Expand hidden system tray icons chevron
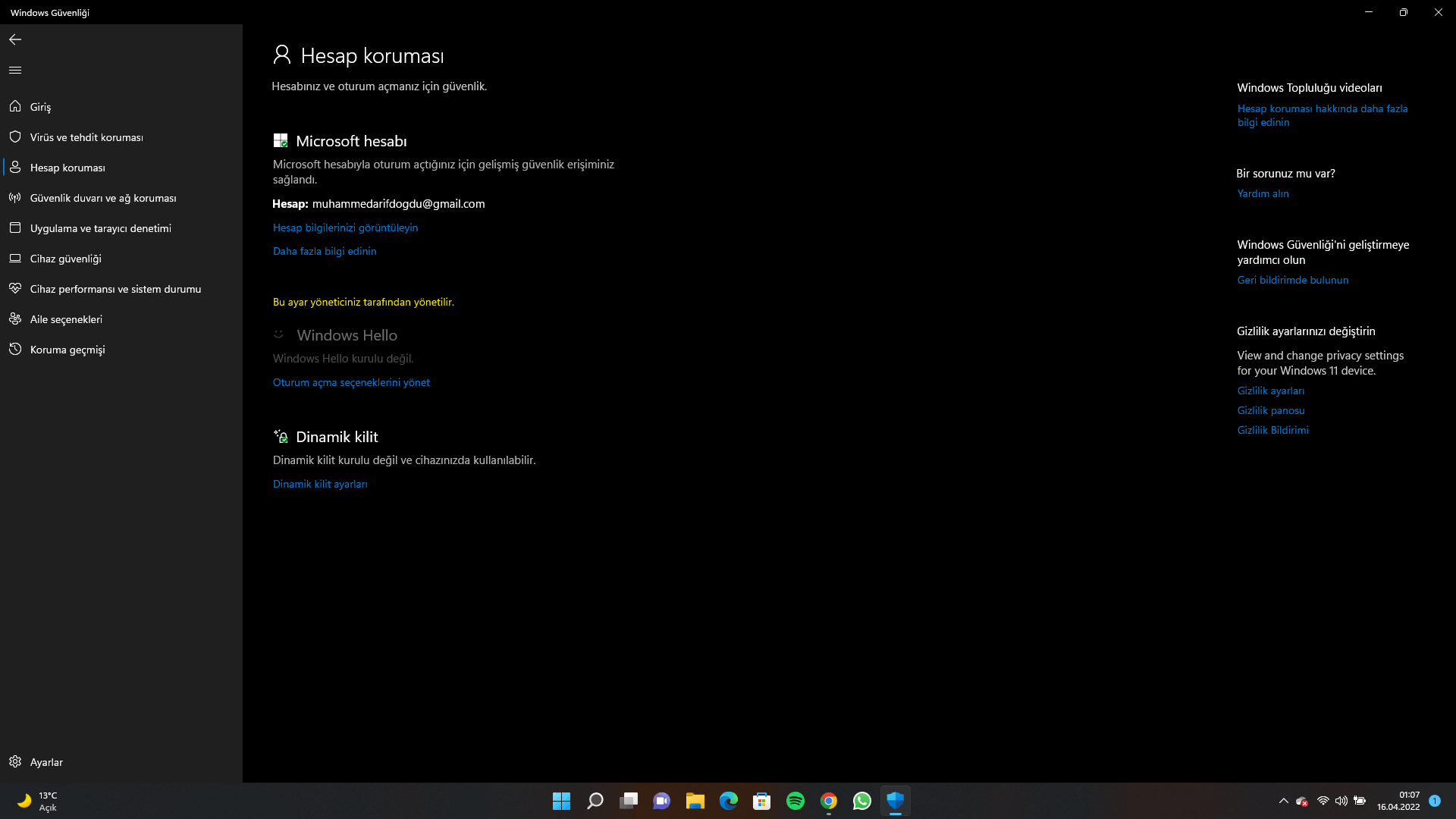Image resolution: width=1456 pixels, height=819 pixels. 1283,801
